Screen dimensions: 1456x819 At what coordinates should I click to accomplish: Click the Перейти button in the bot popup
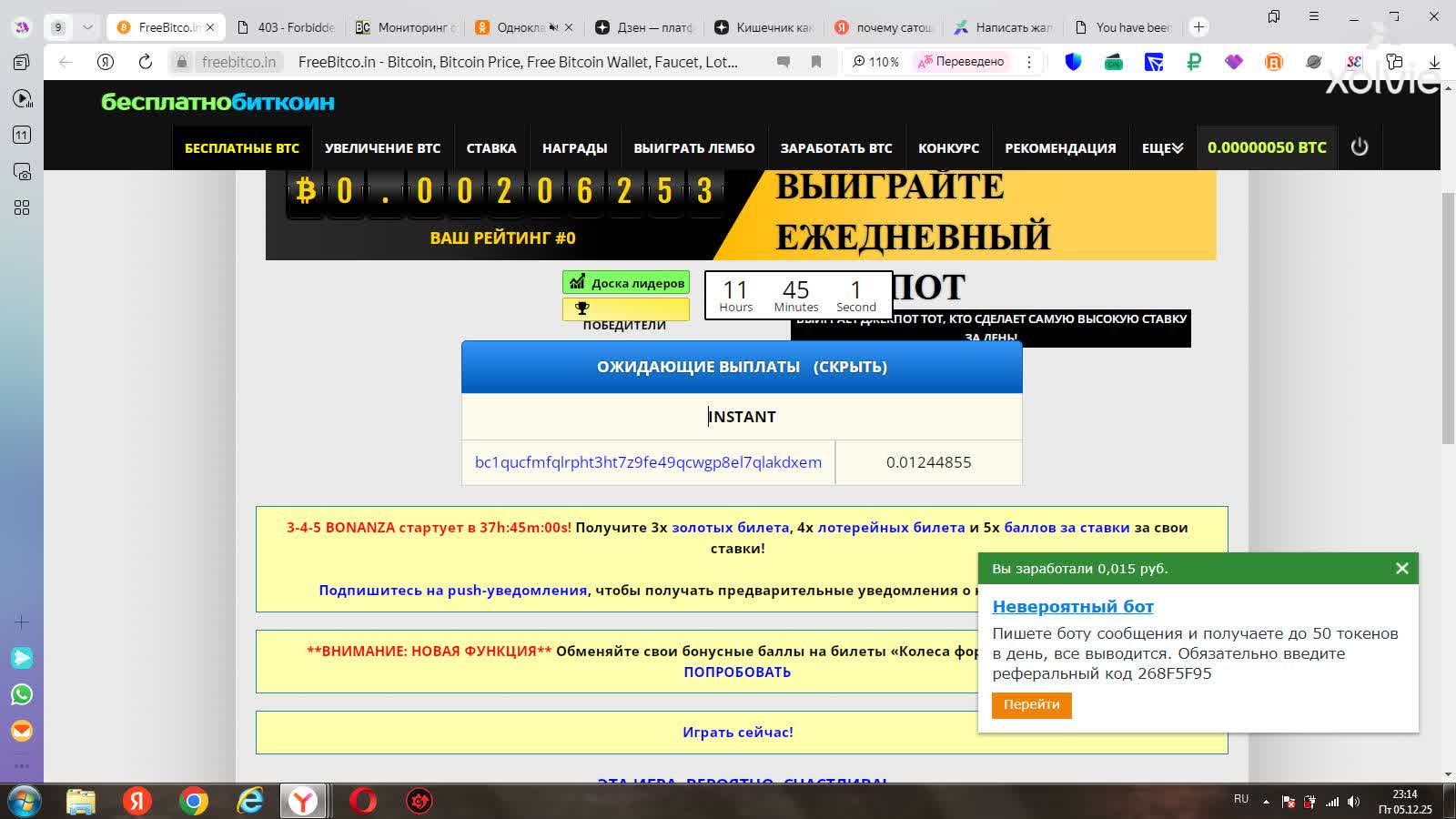click(1031, 705)
